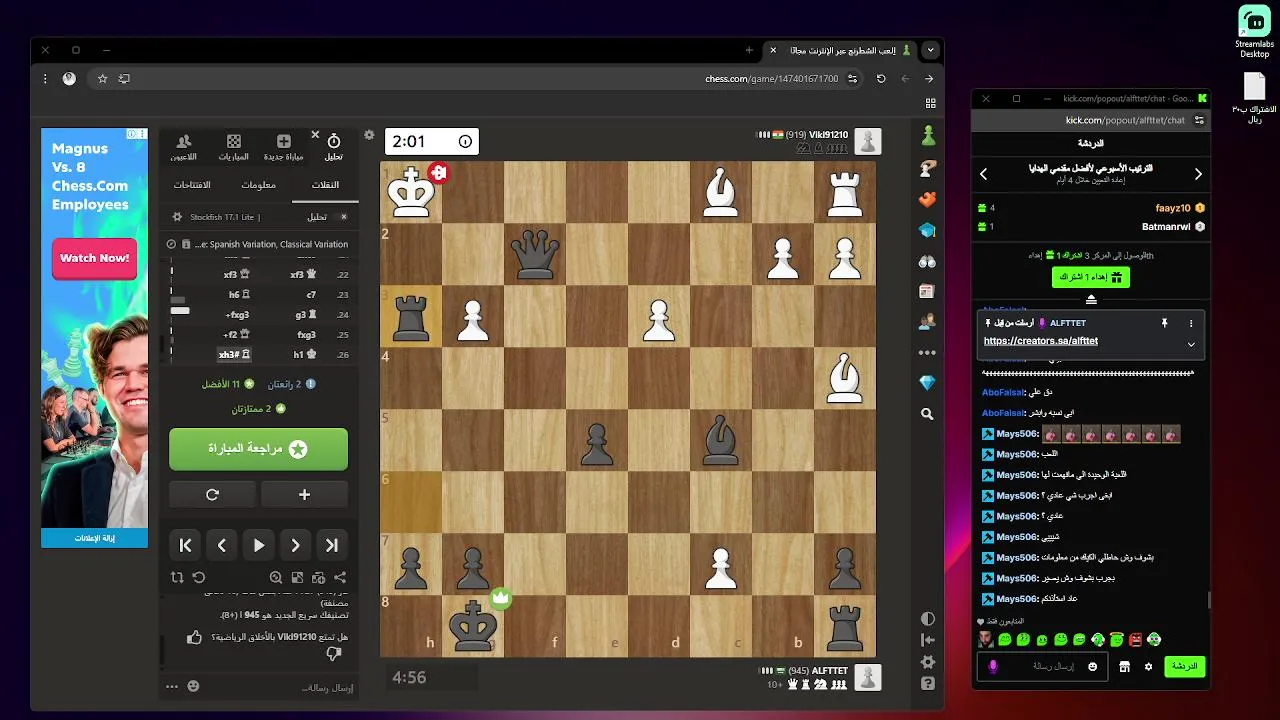Viewport: 1280px width, 720px height.
Task: Open chess.com settings gear in sidebar
Action: pyautogui.click(x=928, y=662)
